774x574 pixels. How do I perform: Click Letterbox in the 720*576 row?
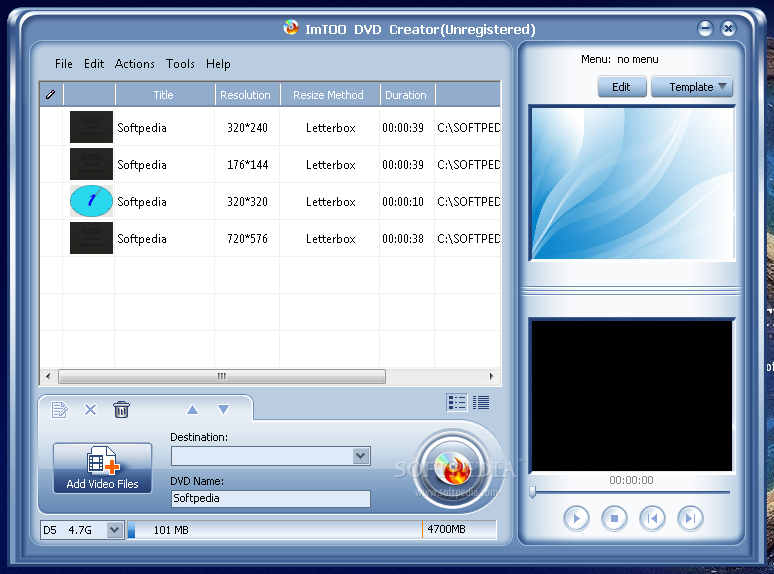click(x=331, y=239)
